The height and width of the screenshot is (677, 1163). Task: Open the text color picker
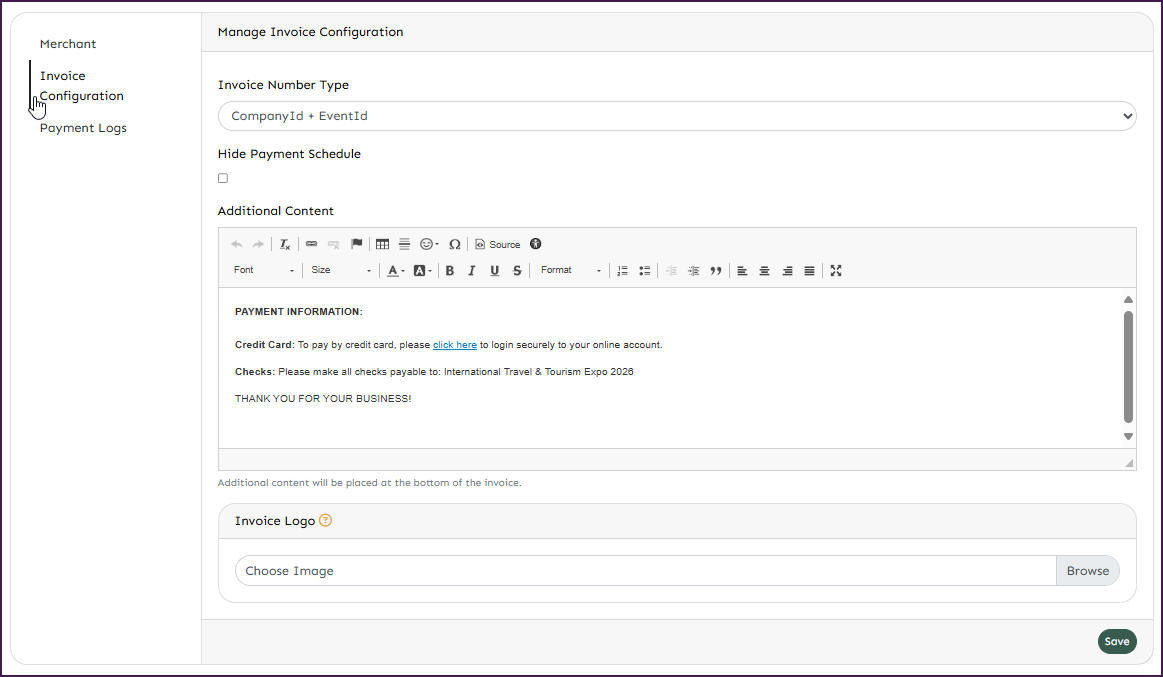point(396,271)
